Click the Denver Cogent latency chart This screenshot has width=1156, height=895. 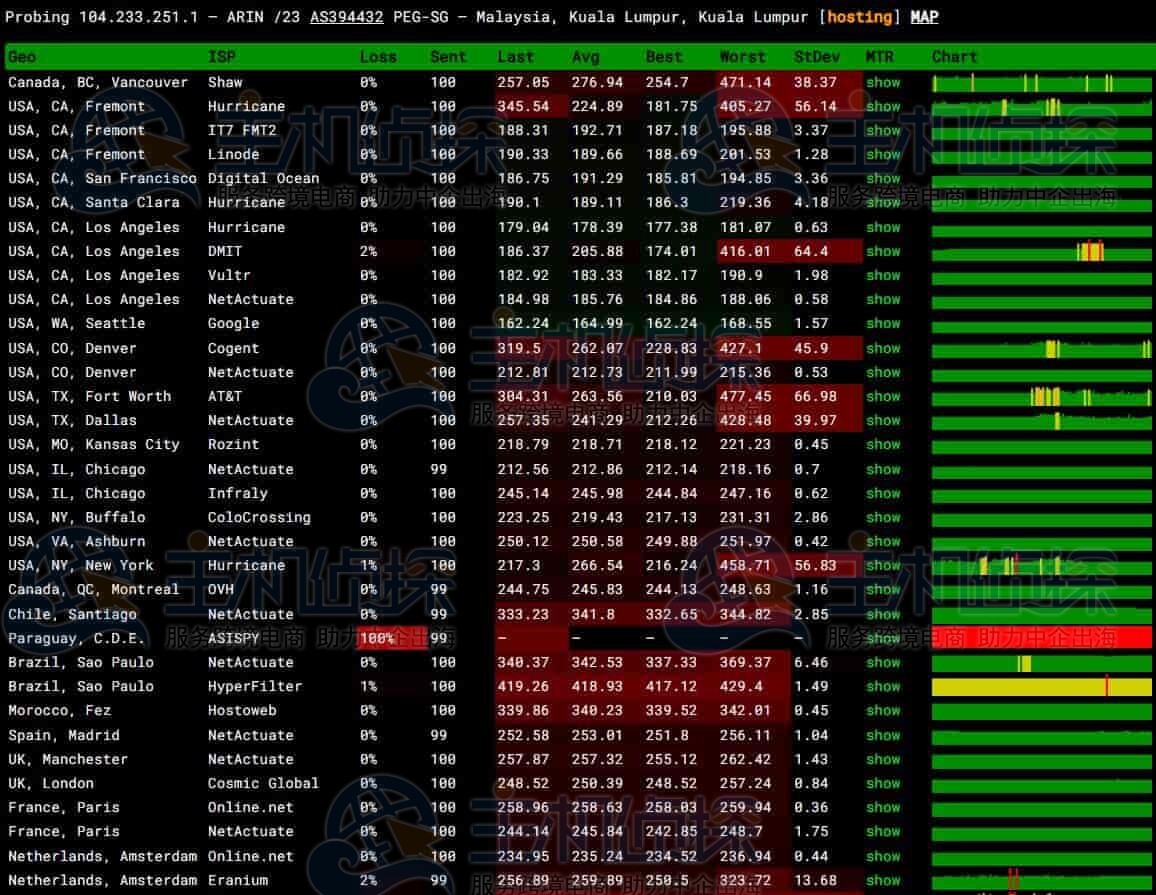(x=1041, y=348)
